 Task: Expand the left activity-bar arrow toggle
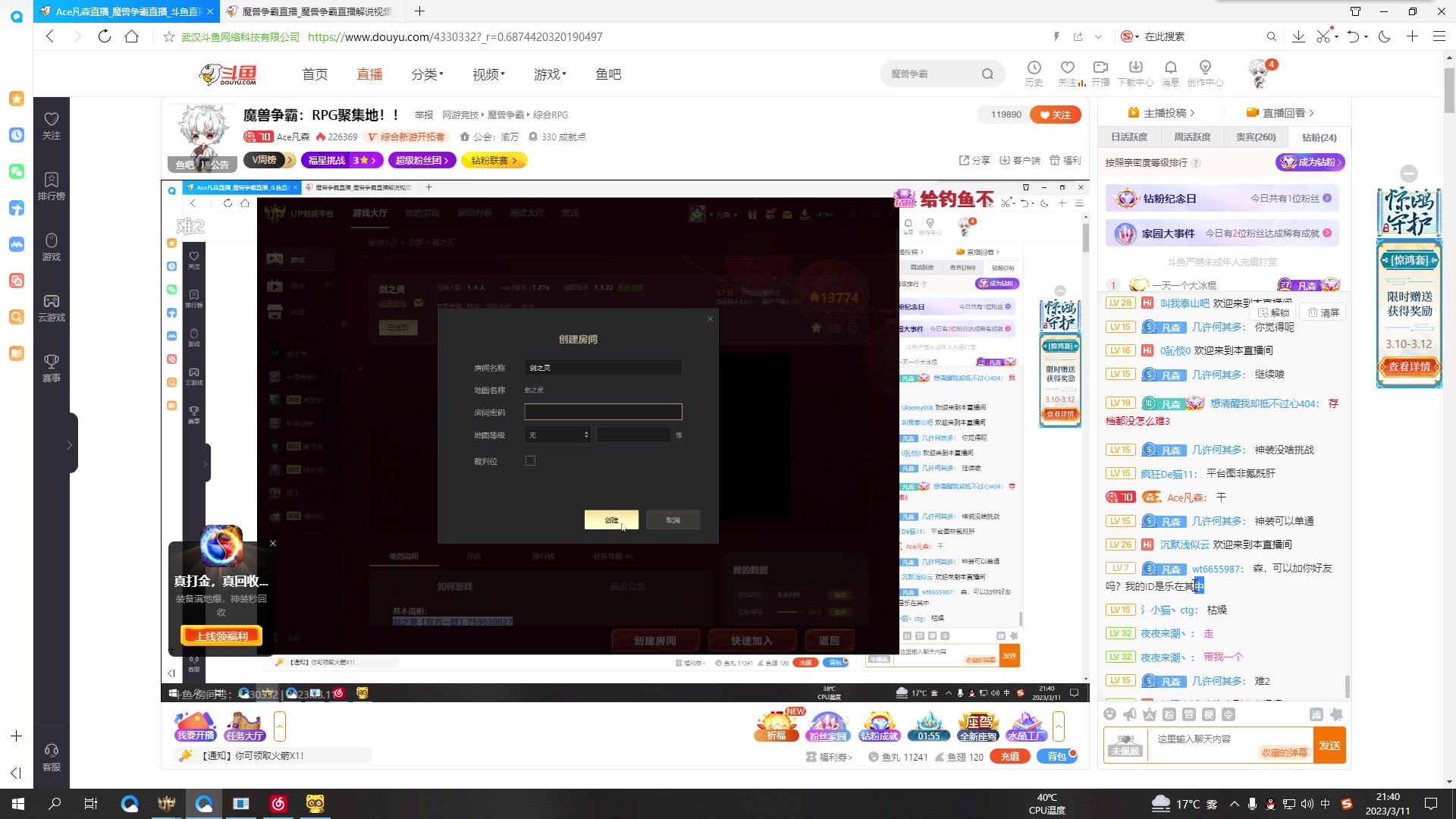click(280, 726)
